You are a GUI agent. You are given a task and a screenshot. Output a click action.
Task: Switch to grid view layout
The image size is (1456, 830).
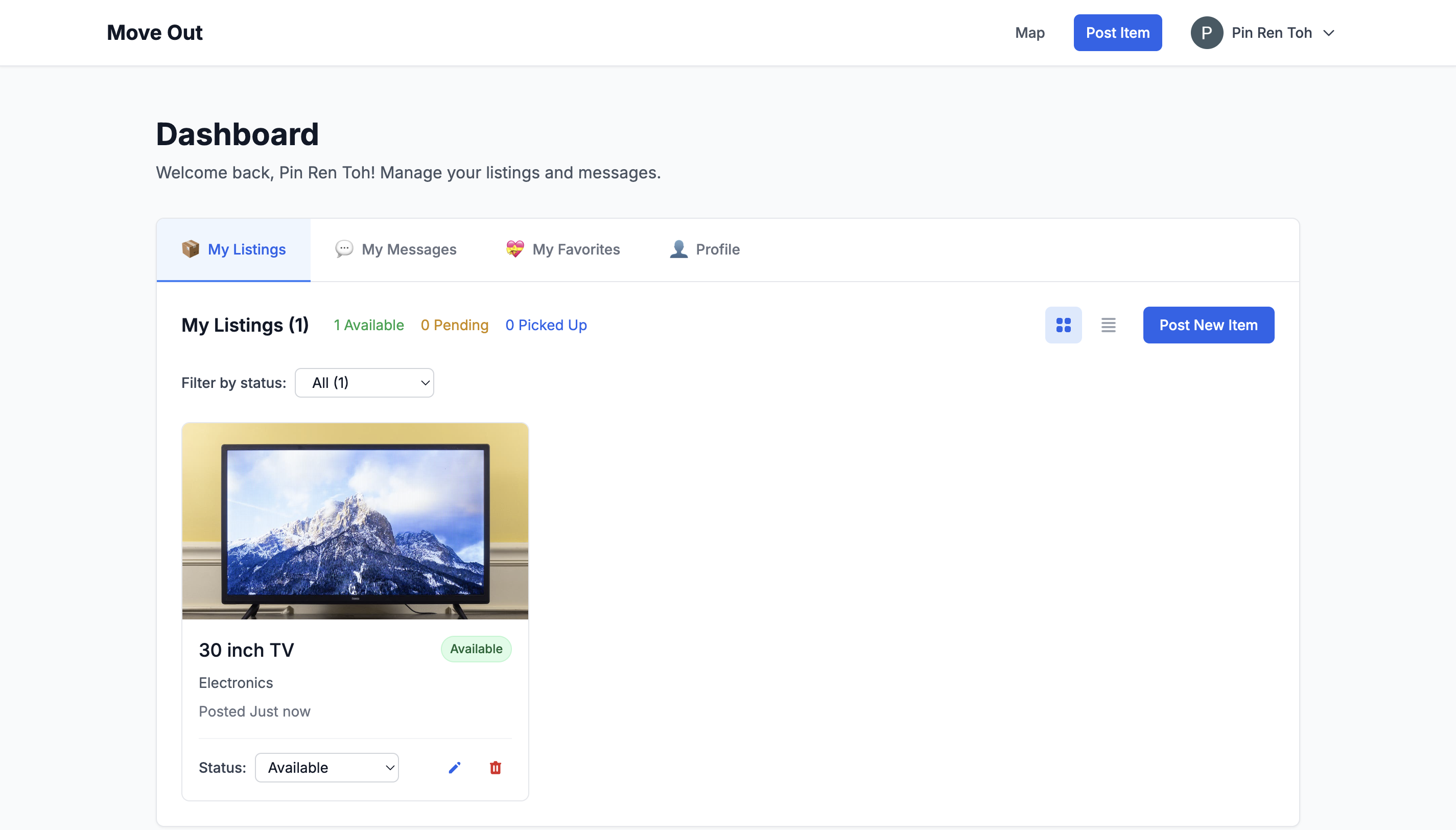(1063, 325)
